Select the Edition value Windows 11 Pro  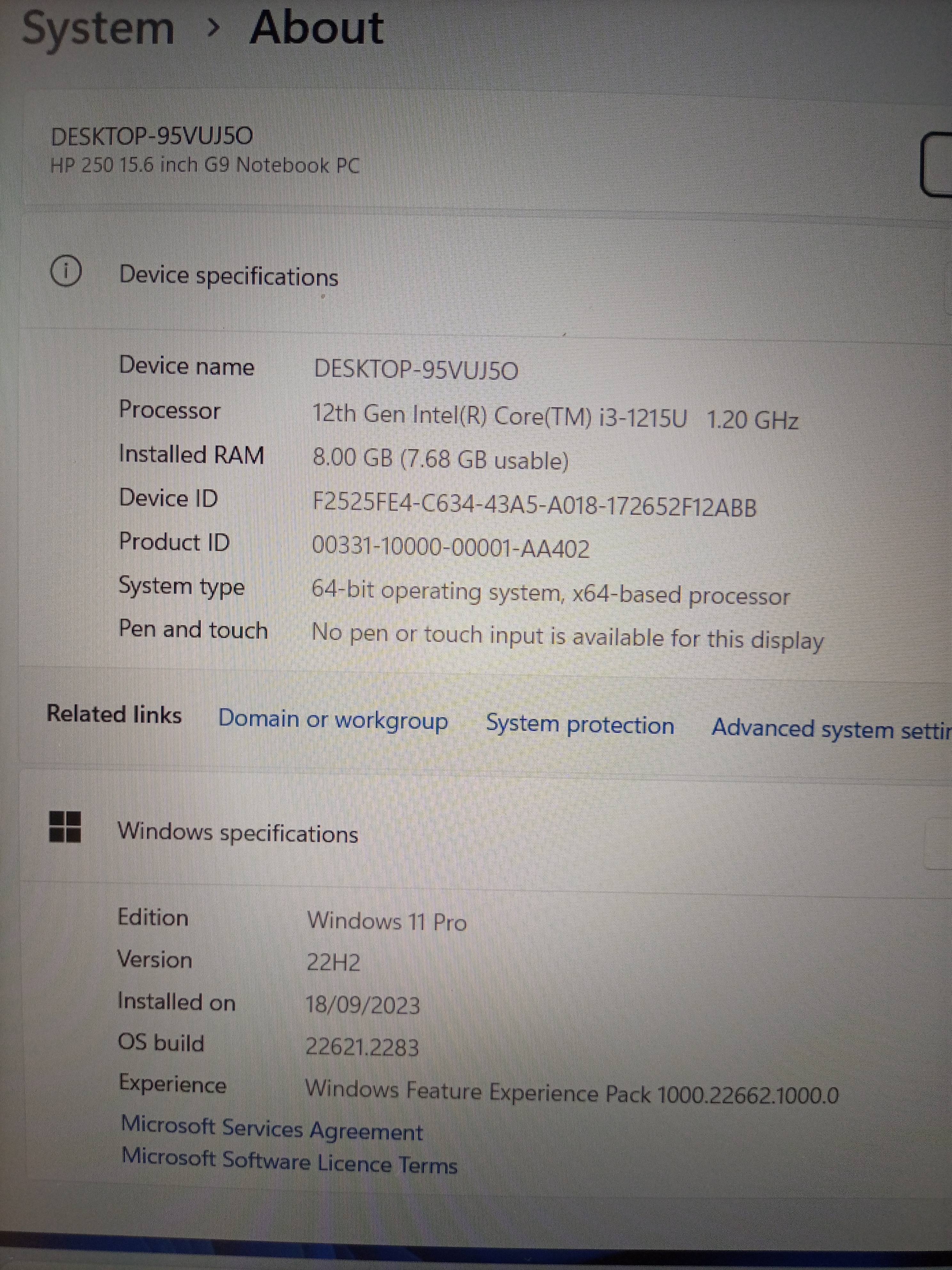387,921
